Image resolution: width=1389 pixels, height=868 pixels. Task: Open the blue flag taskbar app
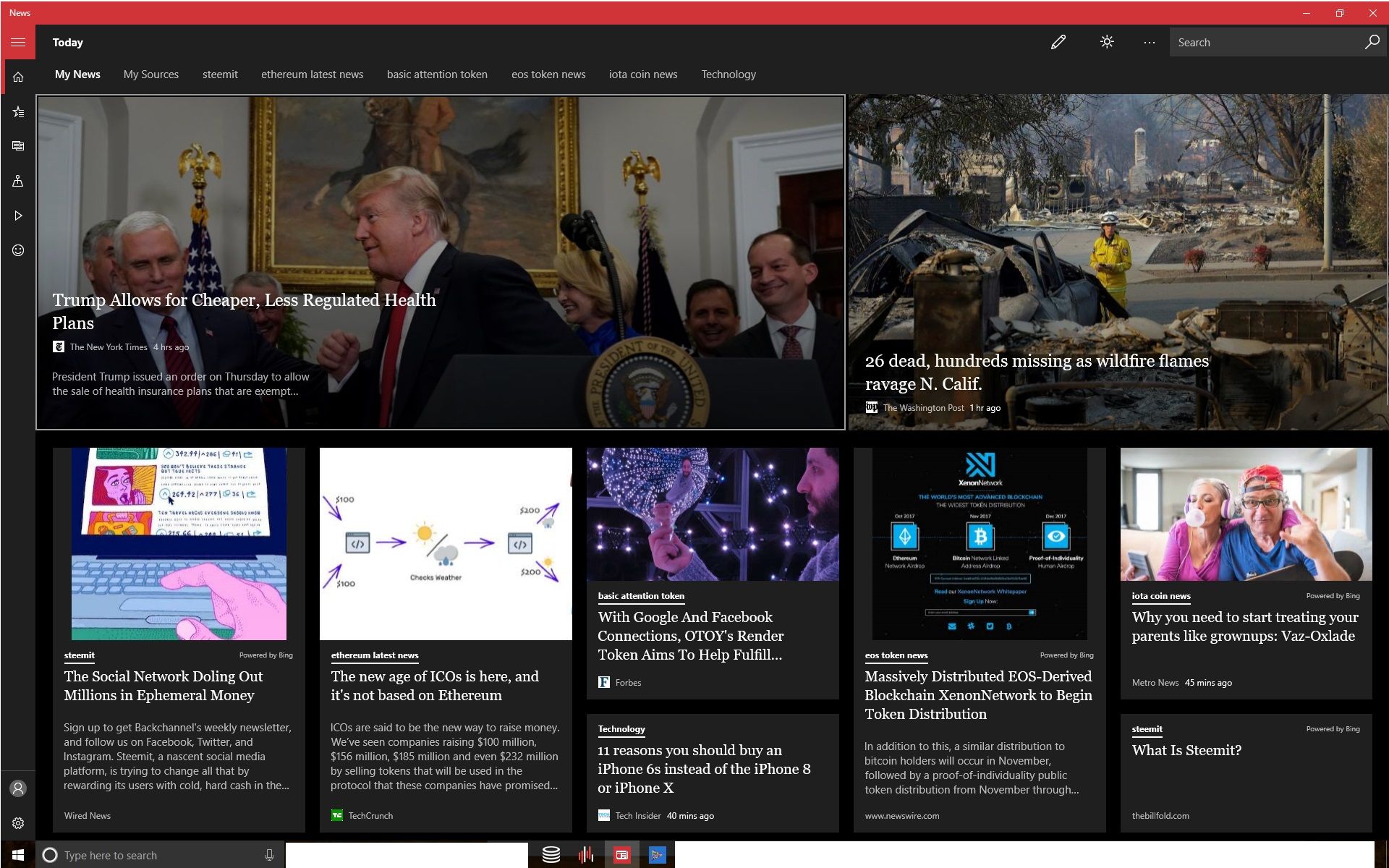(657, 855)
